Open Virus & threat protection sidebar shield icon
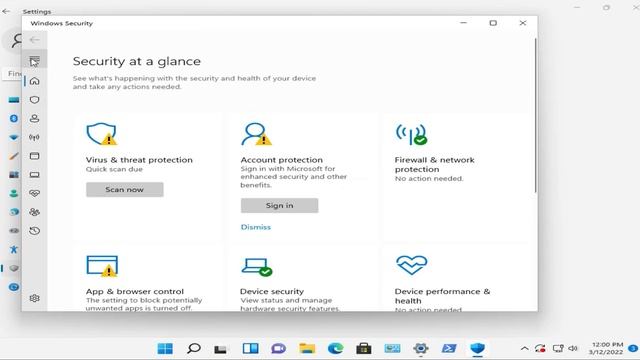Screen dimensions: 640x360 pyautogui.click(x=35, y=100)
